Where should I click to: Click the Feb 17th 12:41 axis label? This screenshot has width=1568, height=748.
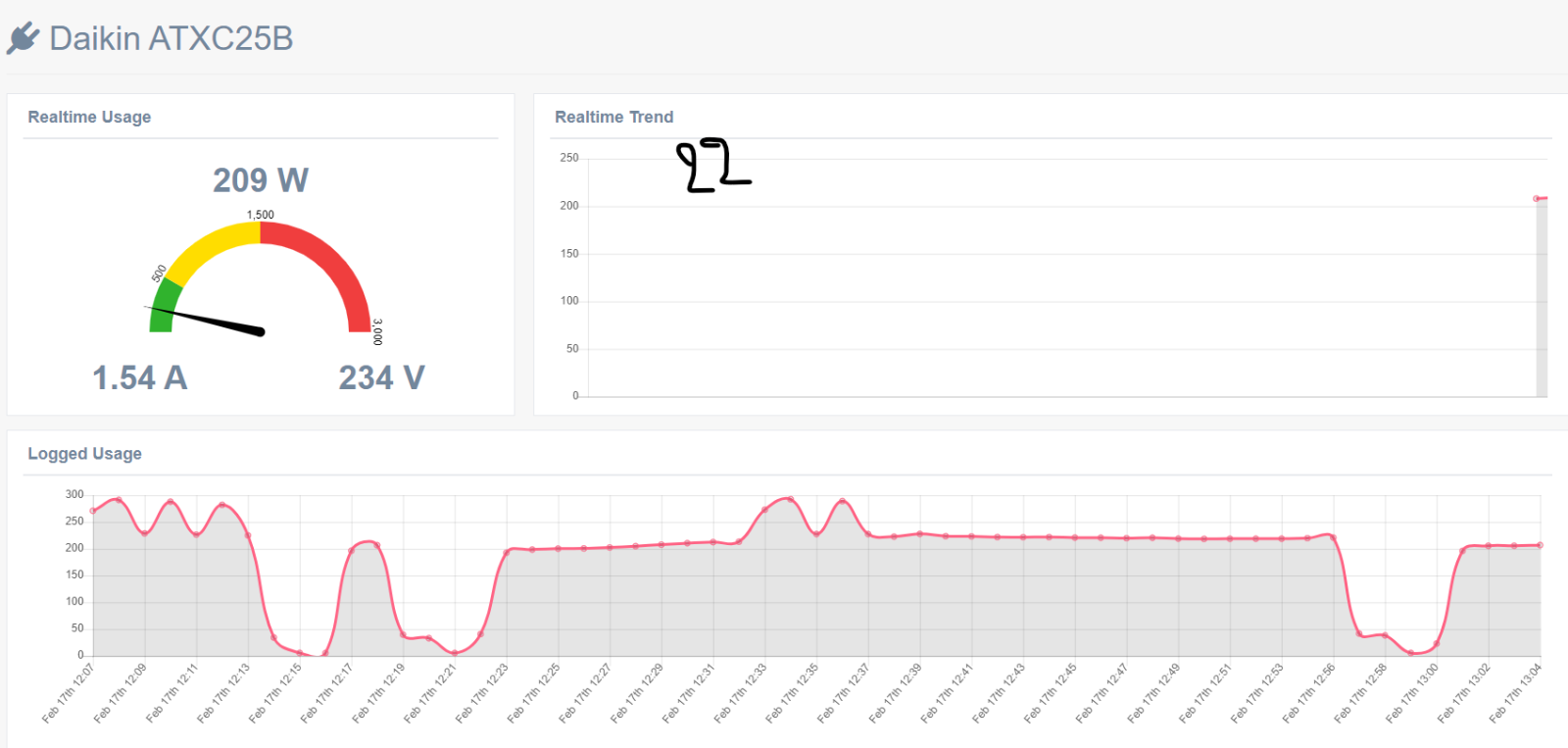point(948,694)
